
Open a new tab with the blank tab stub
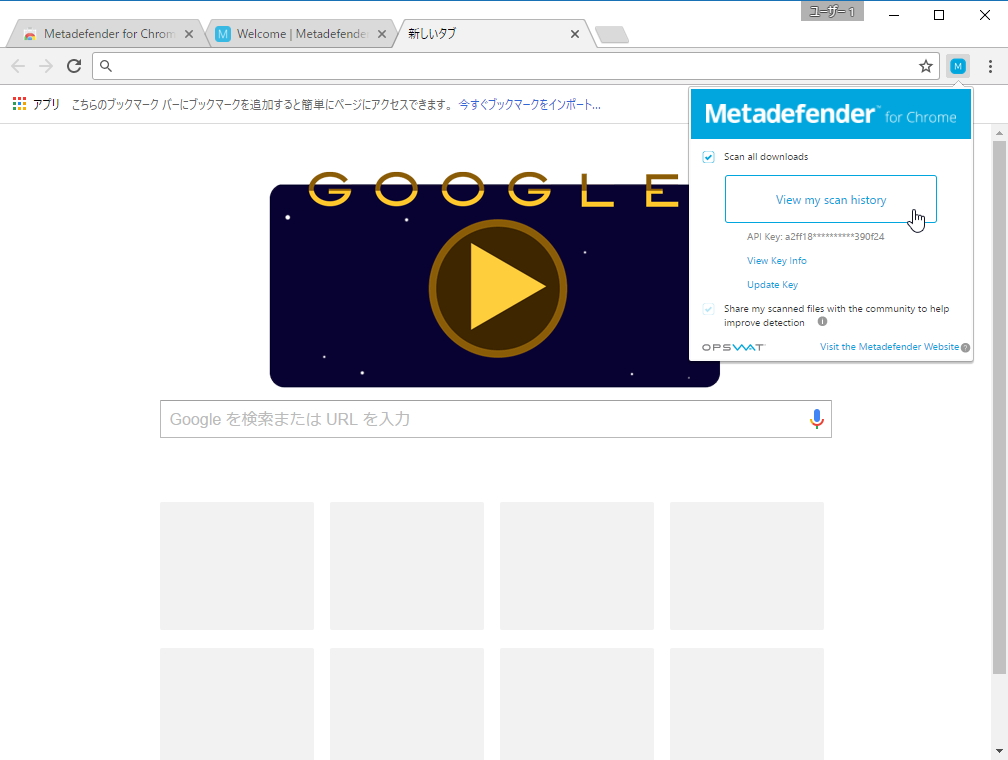(611, 33)
